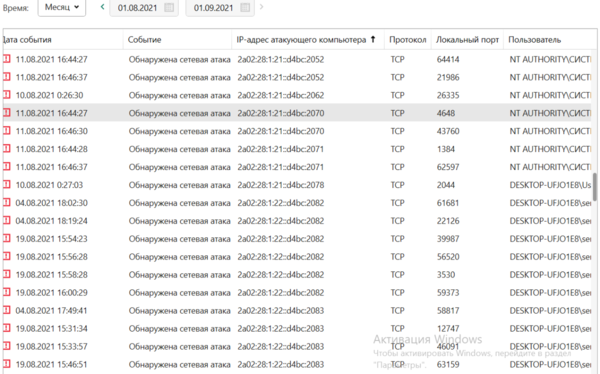
Task: Click the red event icon for port 21986 row
Action: [x=7, y=77]
